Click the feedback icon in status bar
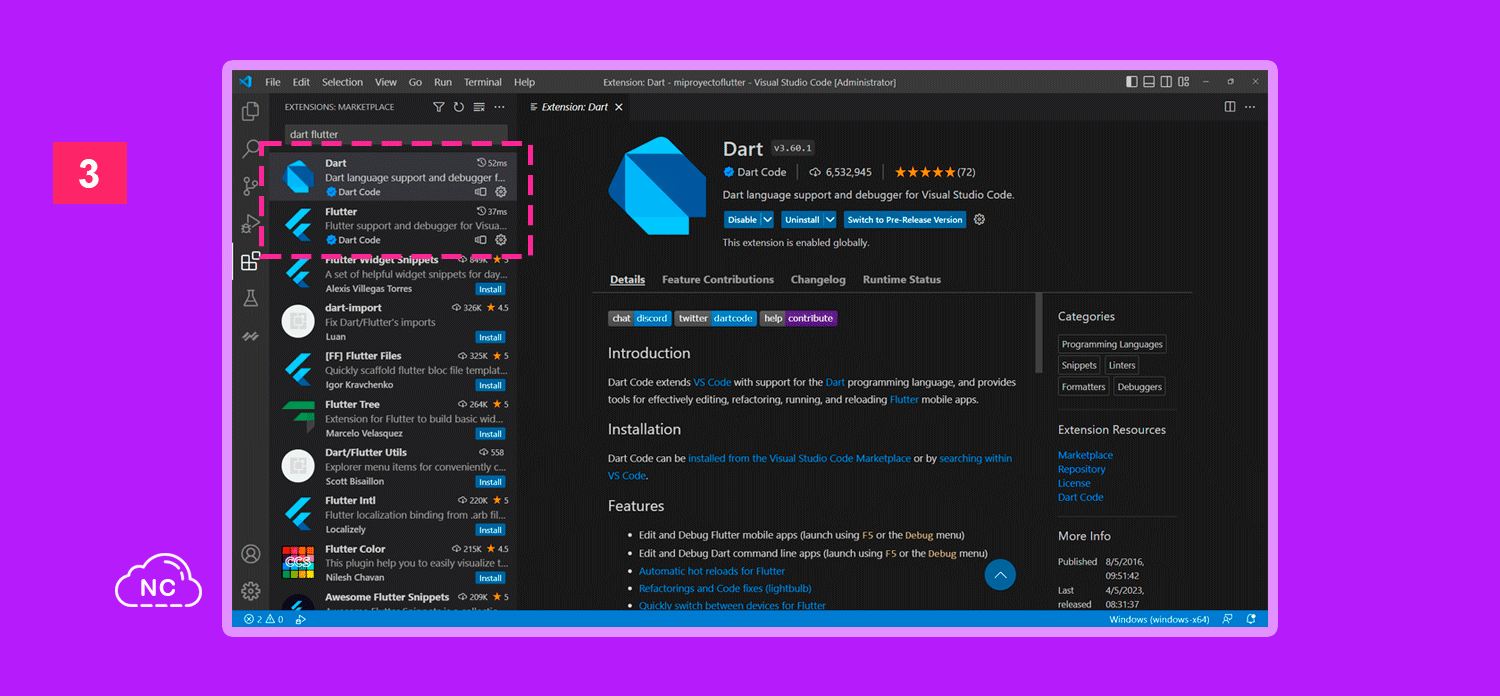The width and height of the screenshot is (1500, 696). tap(1227, 619)
